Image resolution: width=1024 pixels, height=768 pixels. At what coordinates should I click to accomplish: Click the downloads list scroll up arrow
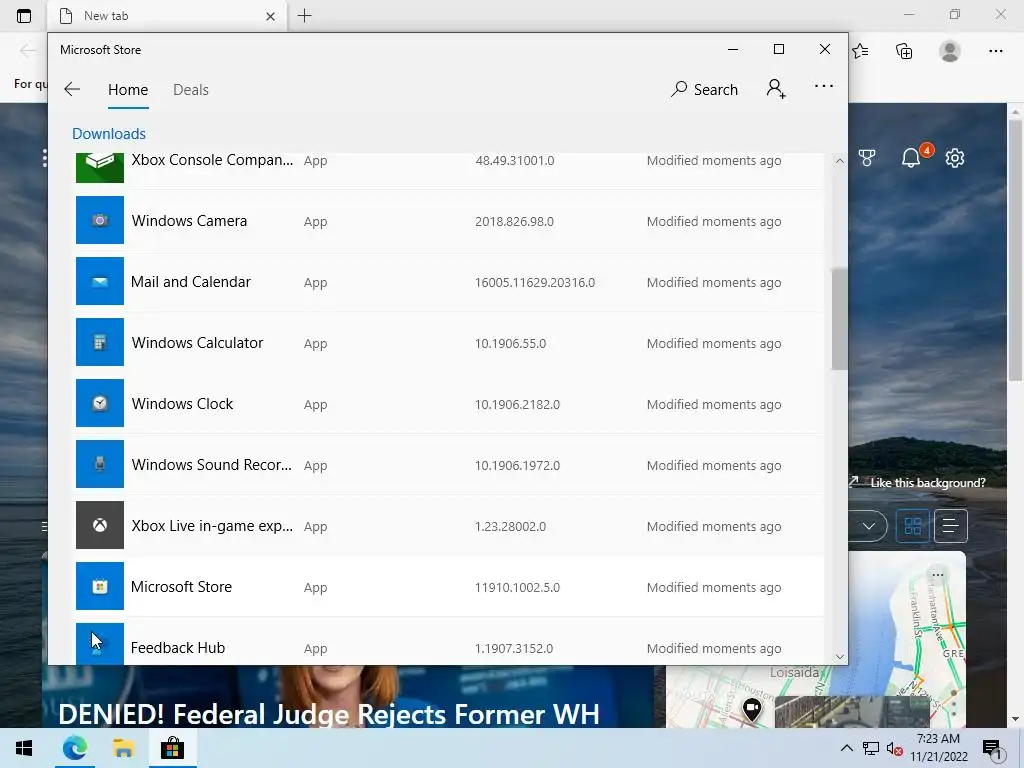(x=840, y=161)
